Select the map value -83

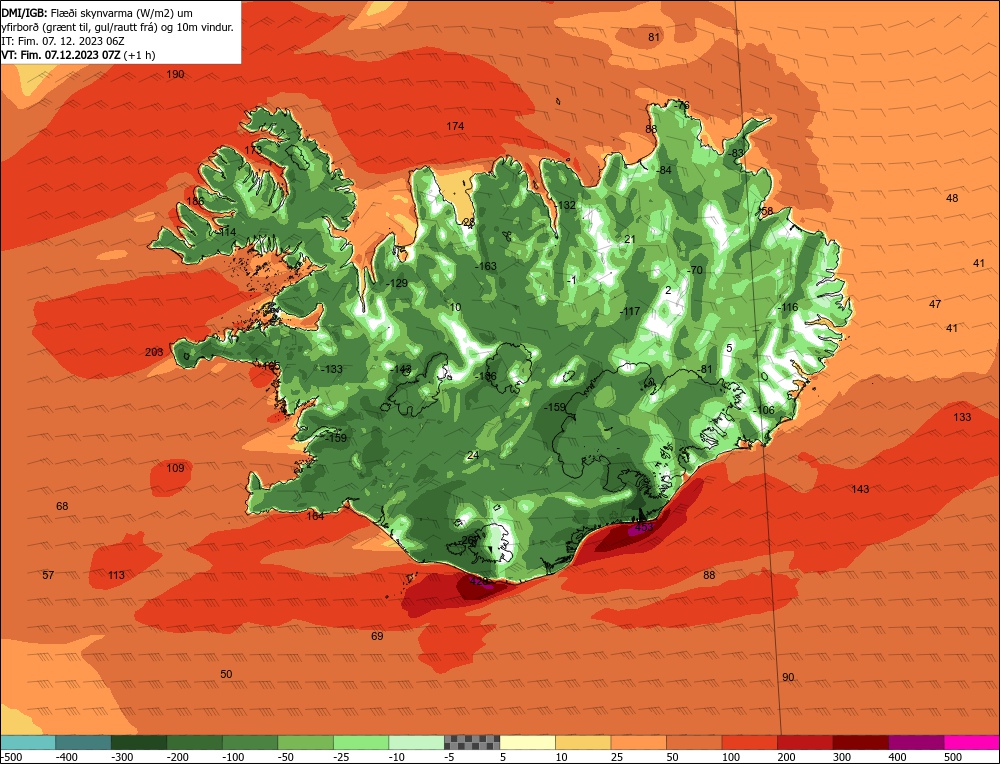[x=735, y=153]
